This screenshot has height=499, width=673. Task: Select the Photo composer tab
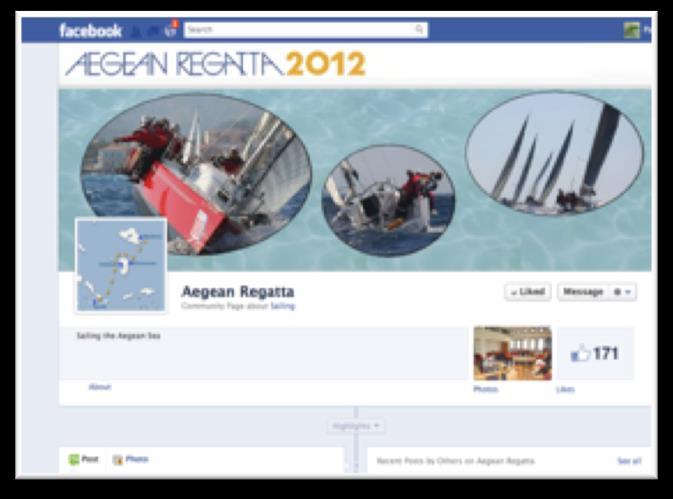(x=130, y=460)
